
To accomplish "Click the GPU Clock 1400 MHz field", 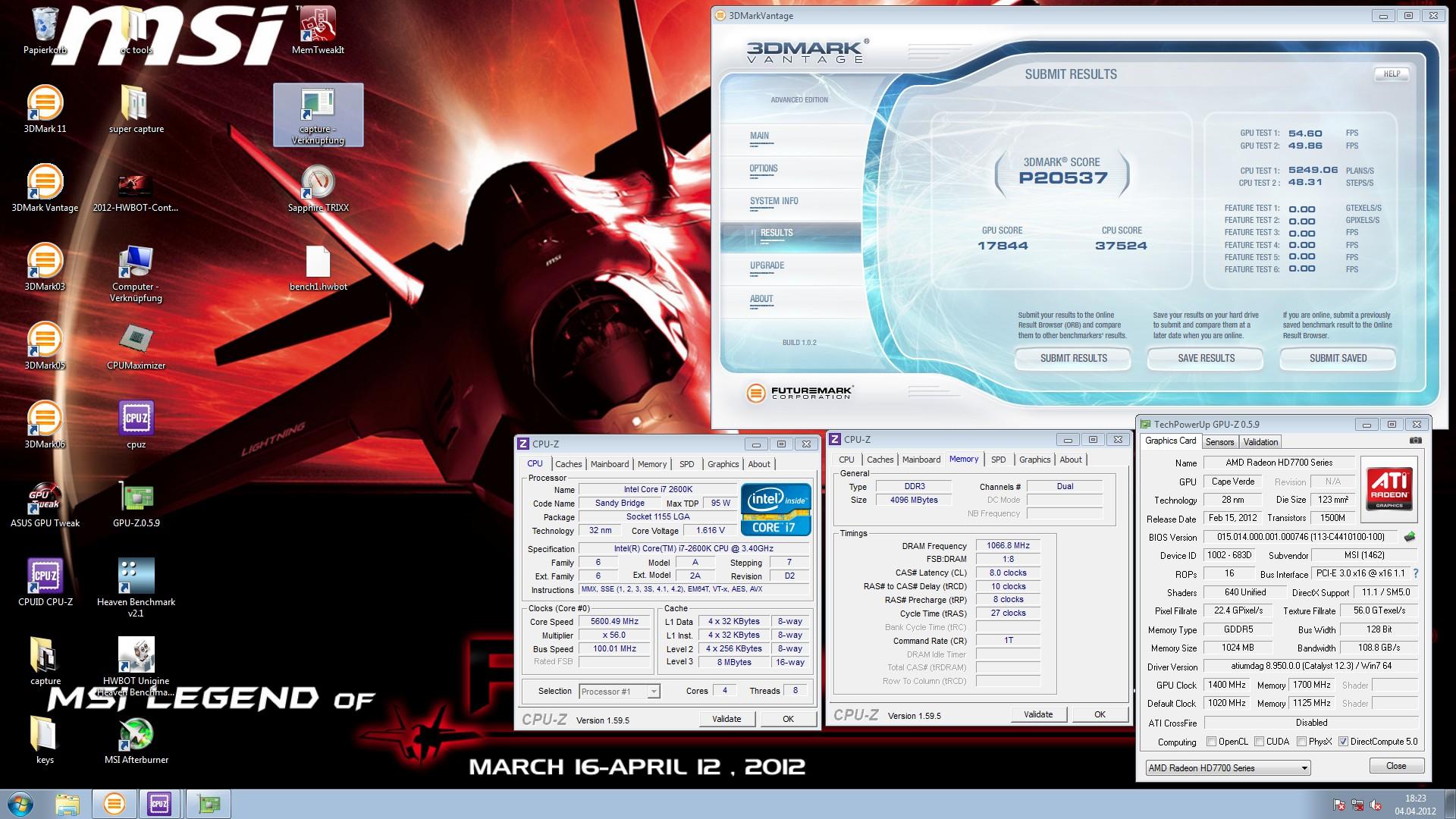I will tap(1227, 685).
